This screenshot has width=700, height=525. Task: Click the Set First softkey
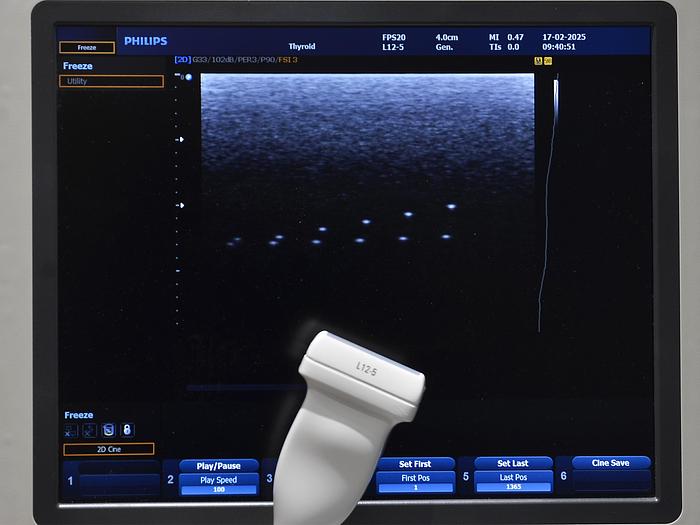[x=415, y=464]
